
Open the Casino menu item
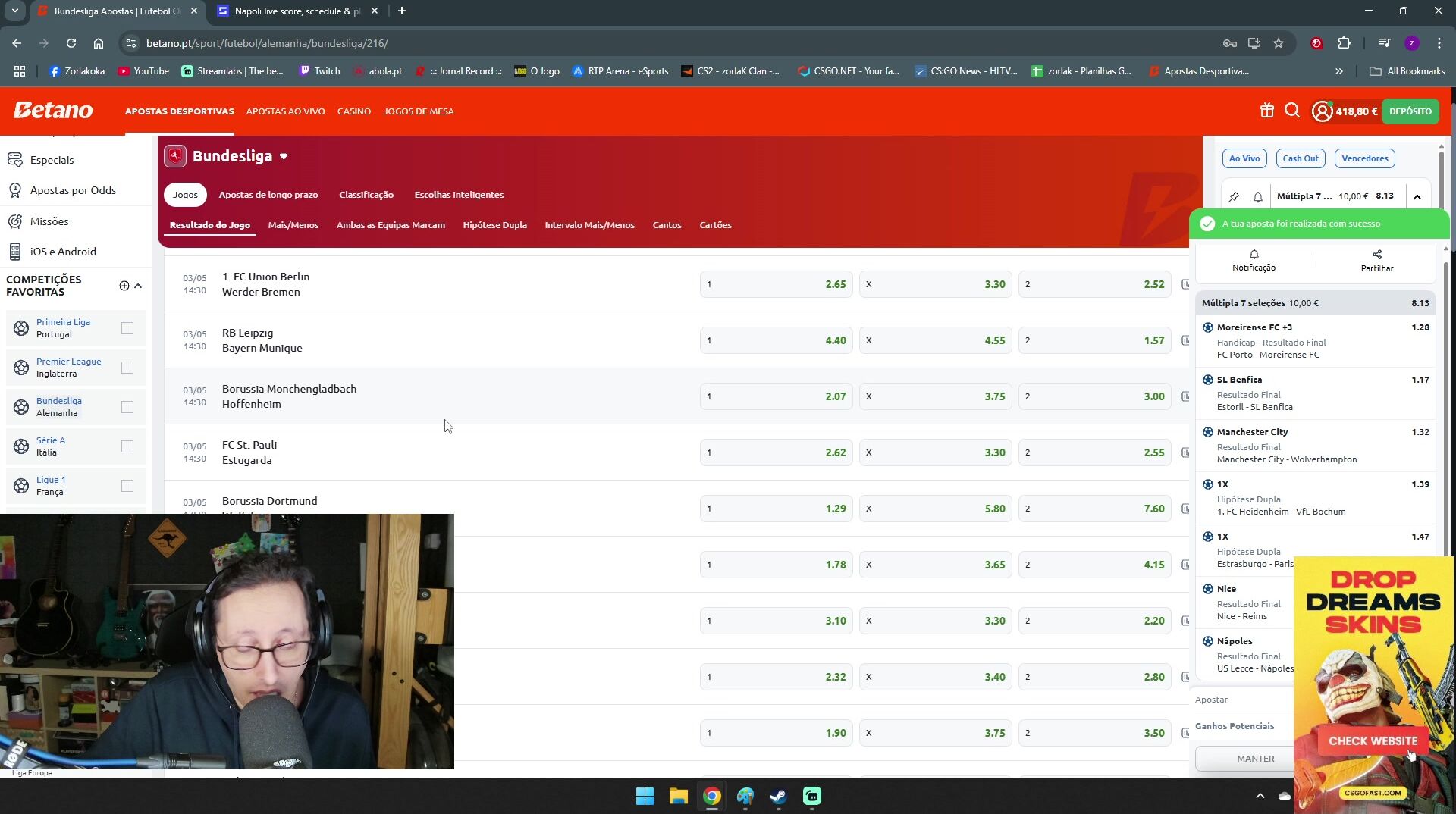[x=354, y=111]
